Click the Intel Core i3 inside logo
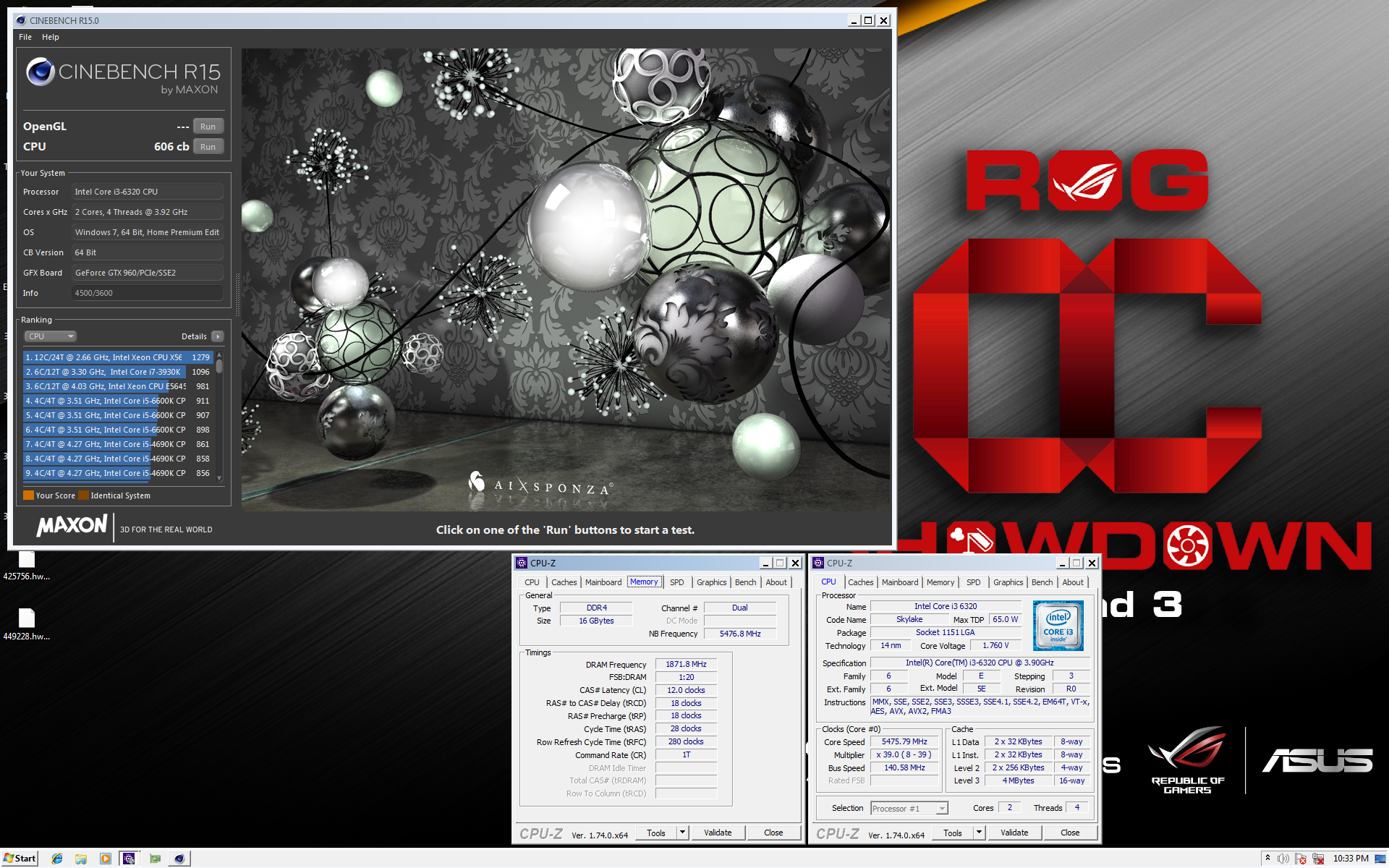Screen dimensions: 1389x868 (1058, 626)
